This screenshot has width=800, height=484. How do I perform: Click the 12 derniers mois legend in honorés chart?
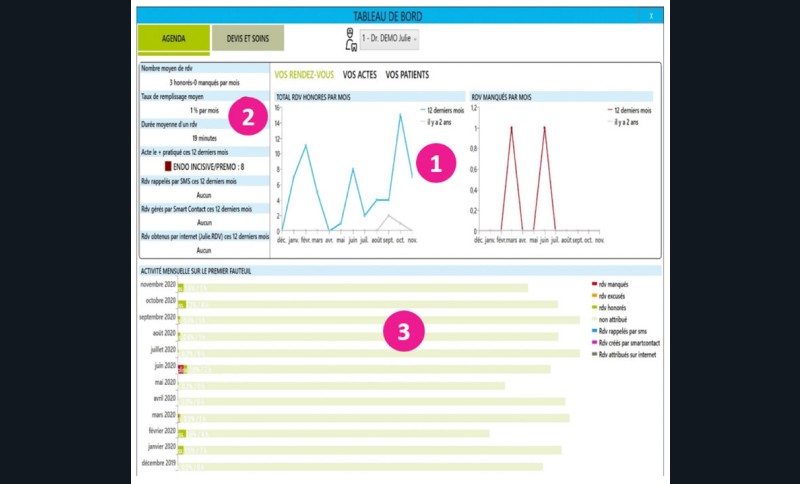tap(442, 110)
